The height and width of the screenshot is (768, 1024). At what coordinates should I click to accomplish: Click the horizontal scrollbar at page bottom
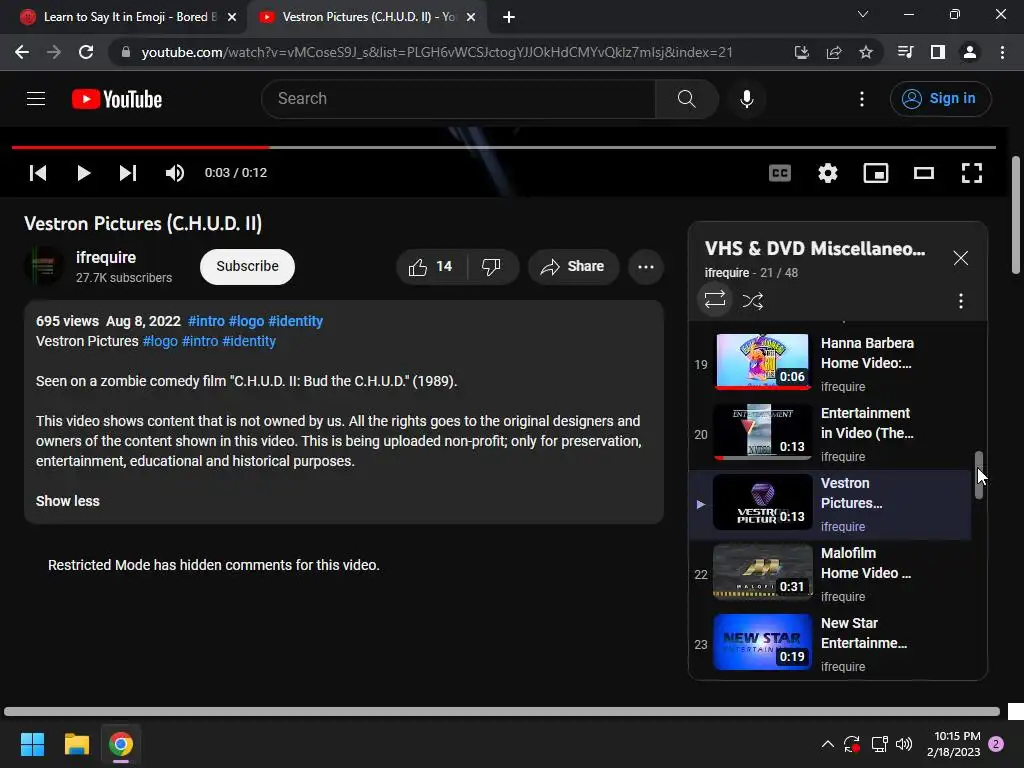(502, 712)
